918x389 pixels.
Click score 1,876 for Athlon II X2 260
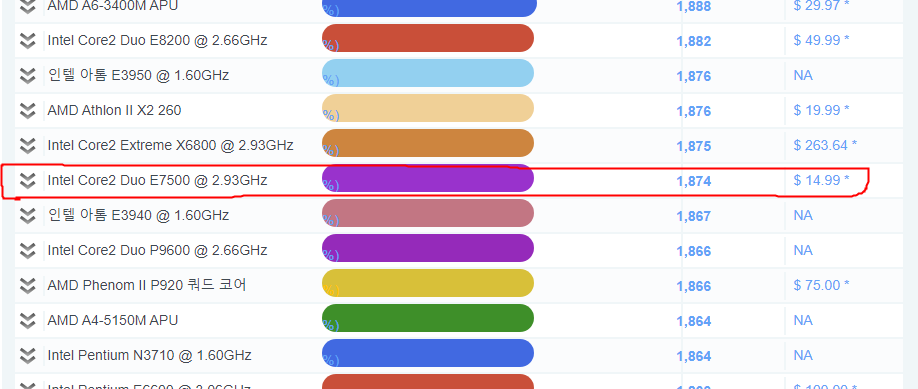[x=694, y=111]
